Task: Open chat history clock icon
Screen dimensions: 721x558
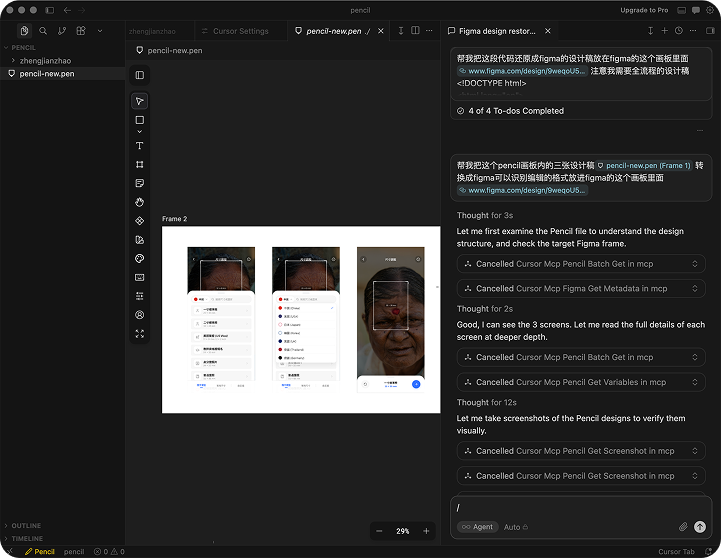Action: (x=679, y=30)
